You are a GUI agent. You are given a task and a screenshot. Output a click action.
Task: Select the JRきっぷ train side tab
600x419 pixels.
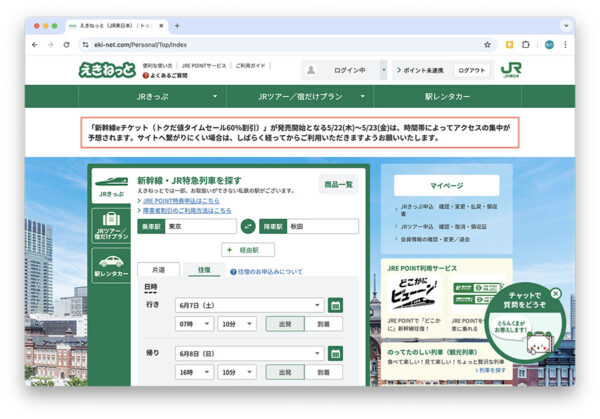click(x=111, y=186)
